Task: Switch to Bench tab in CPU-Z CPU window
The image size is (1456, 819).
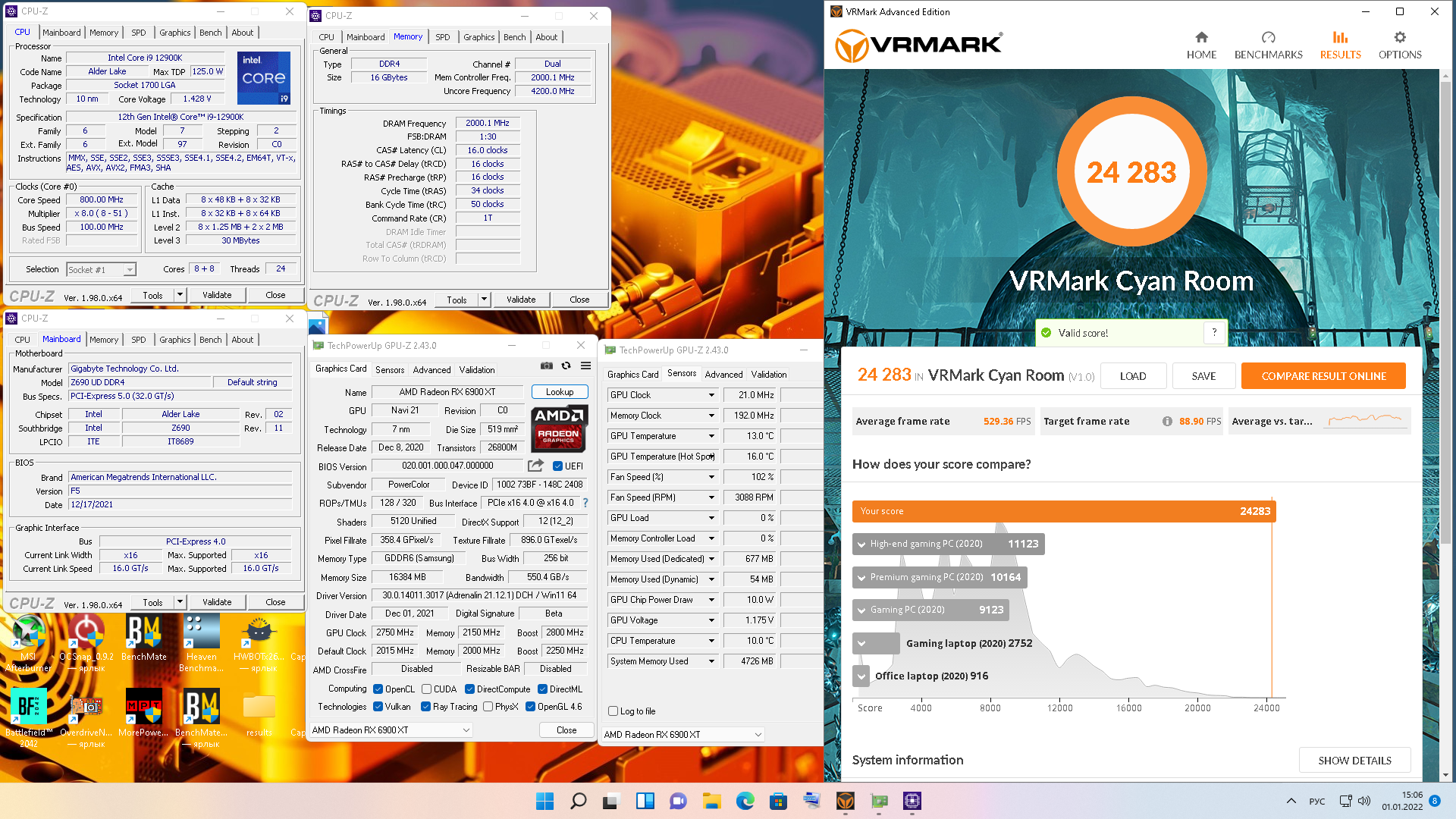Action: point(210,33)
